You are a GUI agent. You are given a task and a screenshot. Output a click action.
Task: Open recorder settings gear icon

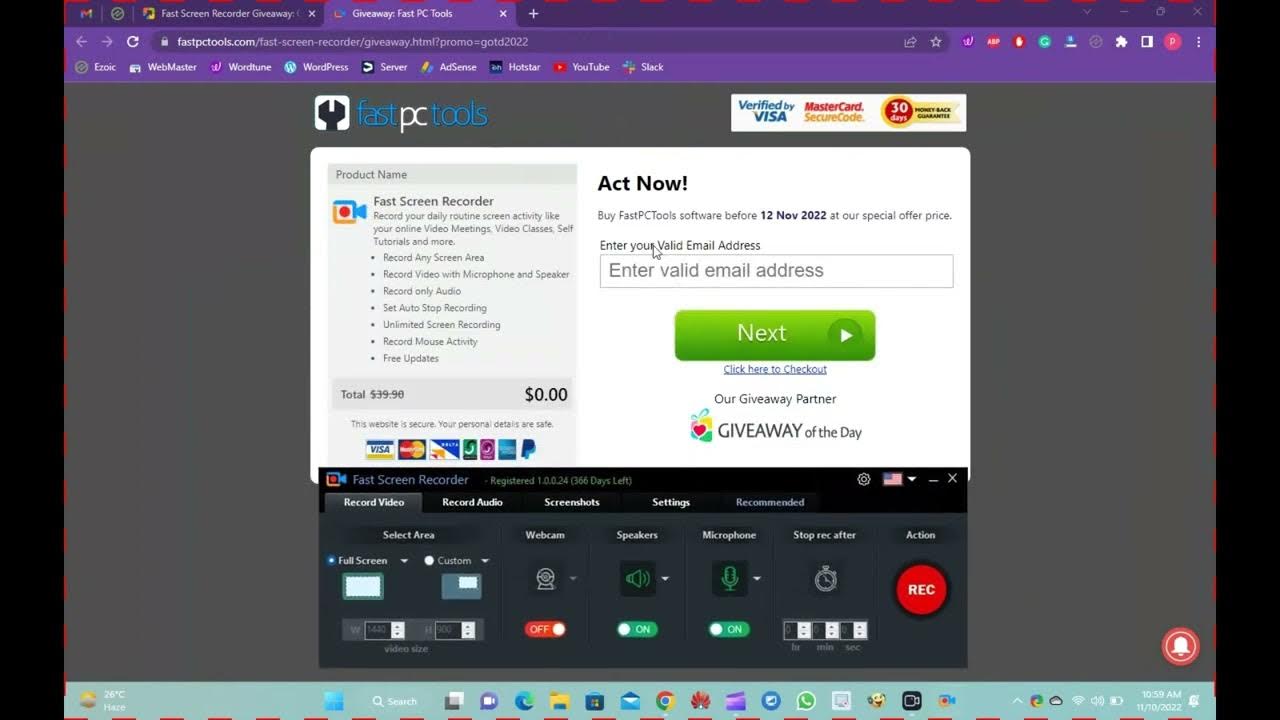click(x=864, y=479)
